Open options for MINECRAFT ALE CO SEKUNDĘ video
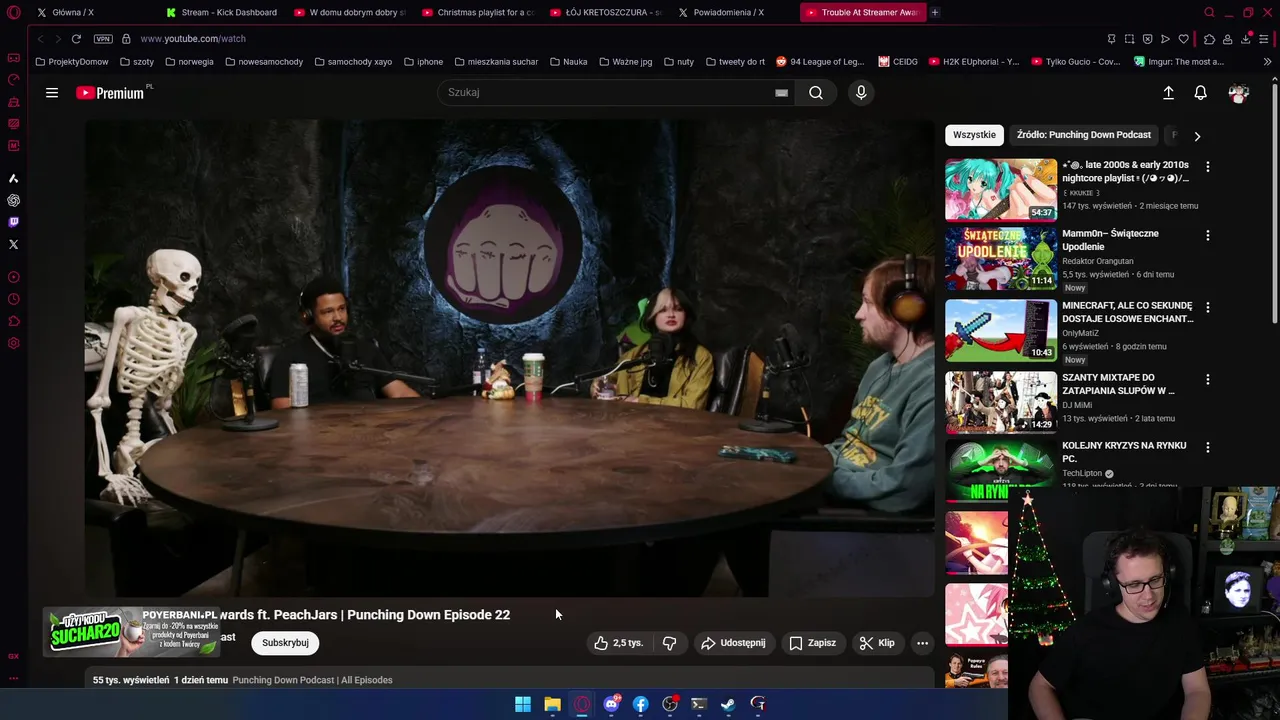The height and width of the screenshot is (720, 1280). pos(1207,308)
